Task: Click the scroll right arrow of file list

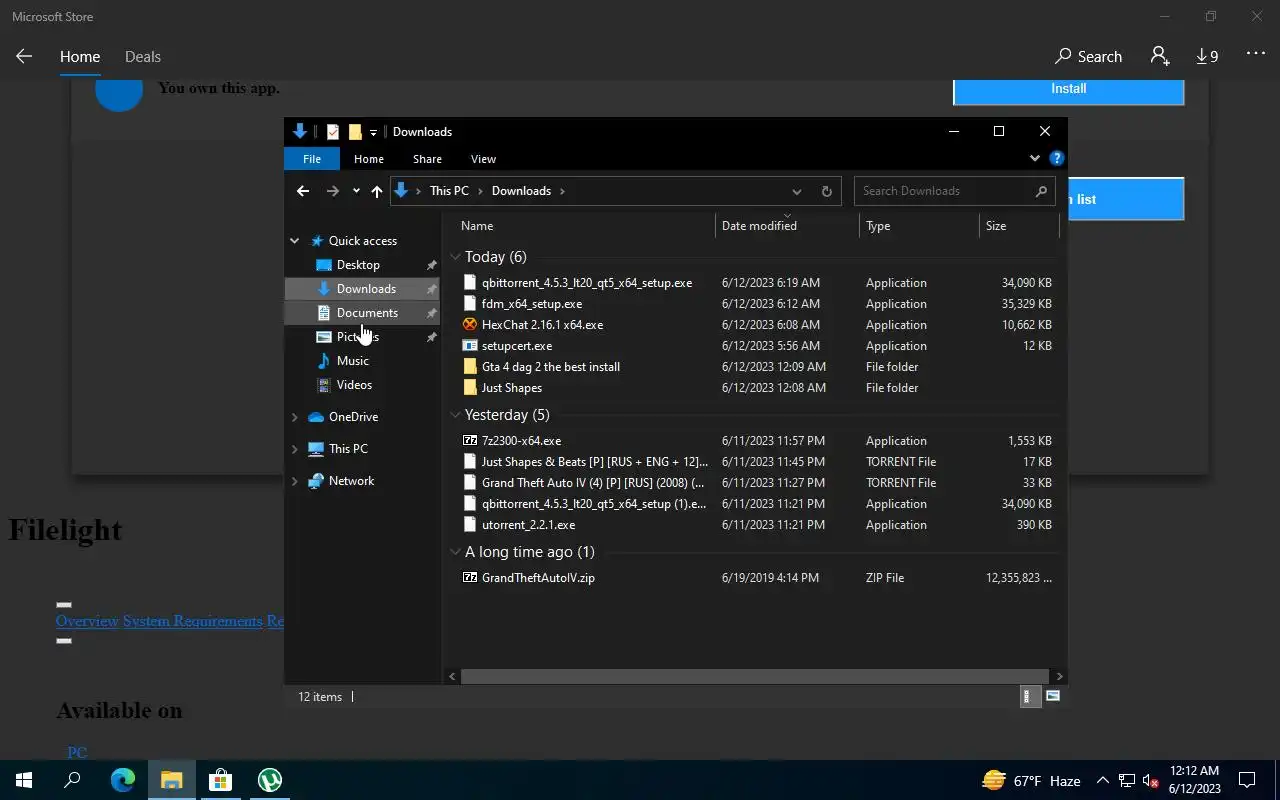Action: point(1060,677)
